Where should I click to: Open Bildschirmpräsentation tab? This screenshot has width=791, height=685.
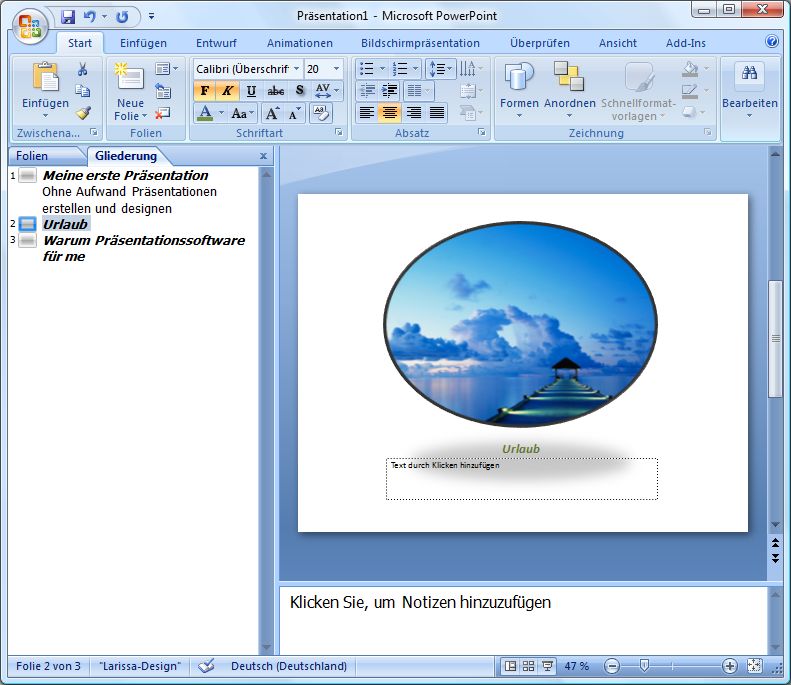tap(420, 43)
